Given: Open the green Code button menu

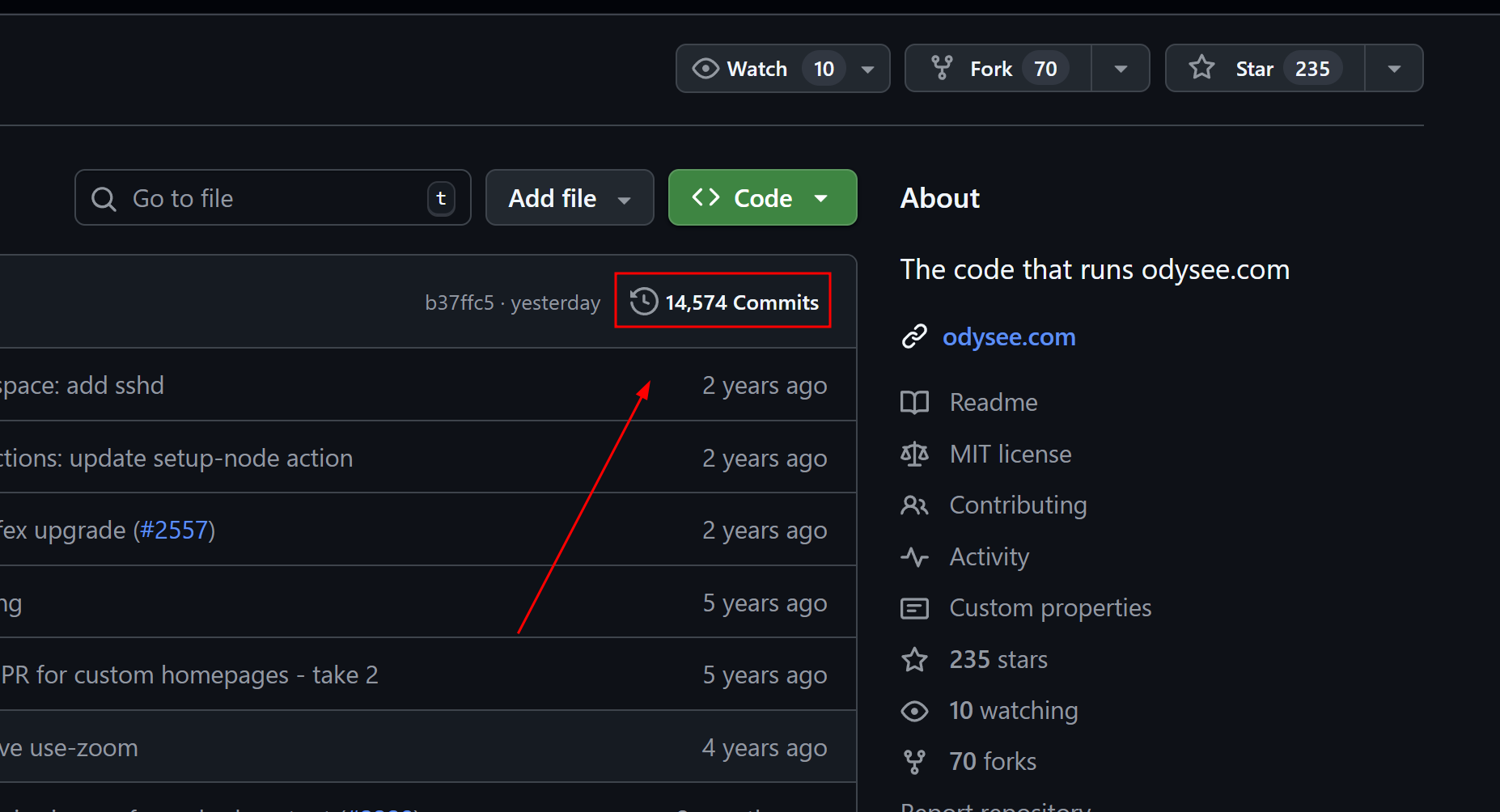Looking at the screenshot, I should (762, 198).
